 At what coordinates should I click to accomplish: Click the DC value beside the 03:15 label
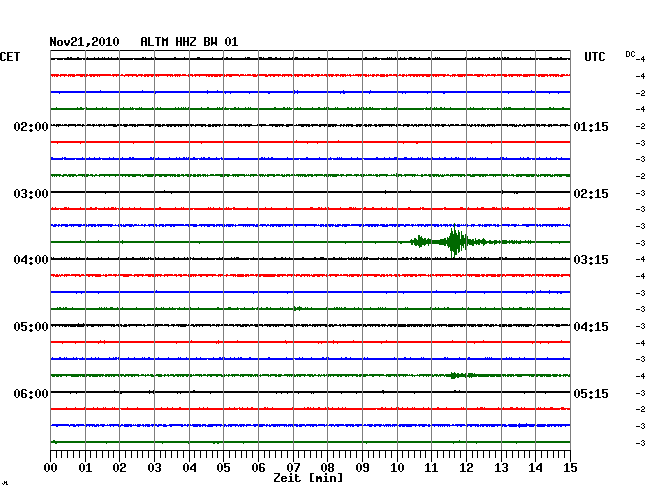pos(640,259)
